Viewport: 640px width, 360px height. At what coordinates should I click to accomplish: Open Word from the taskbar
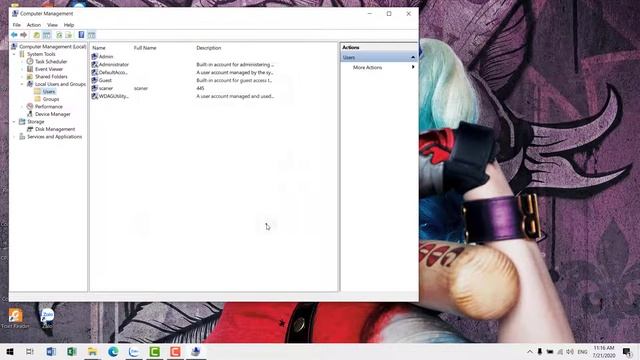point(51,351)
